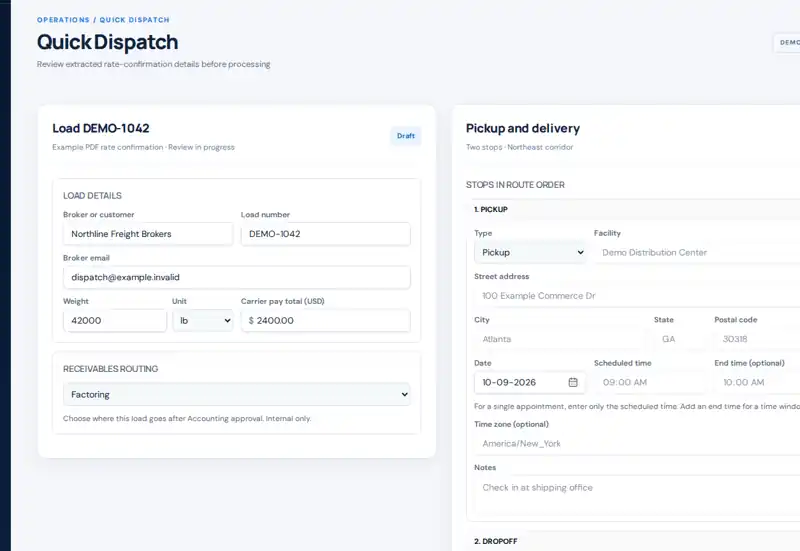Click the Facility field for the pickup

697,252
